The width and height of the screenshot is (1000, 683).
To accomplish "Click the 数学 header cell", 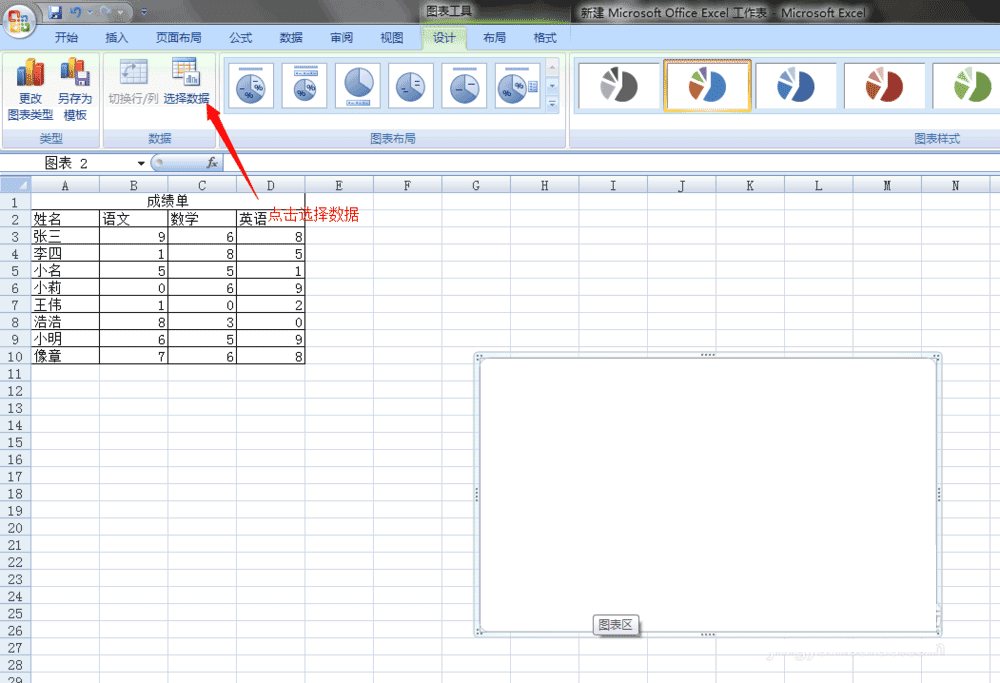I will coord(202,219).
